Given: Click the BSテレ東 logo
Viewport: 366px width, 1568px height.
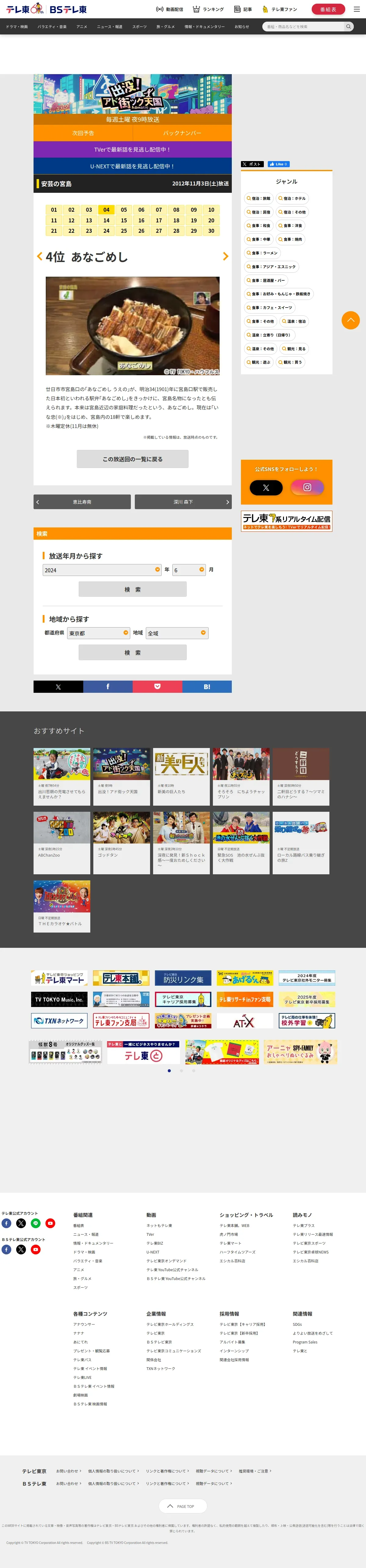Looking at the screenshot, I should [68, 9].
